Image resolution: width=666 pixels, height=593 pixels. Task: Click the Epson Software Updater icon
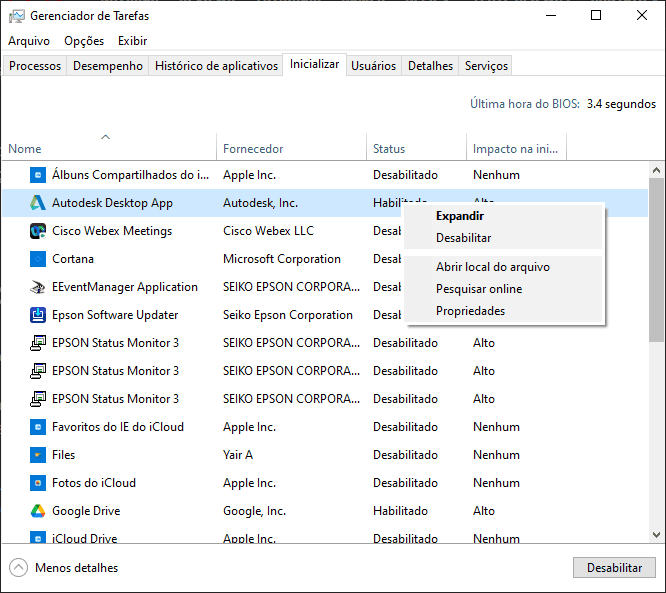click(38, 315)
